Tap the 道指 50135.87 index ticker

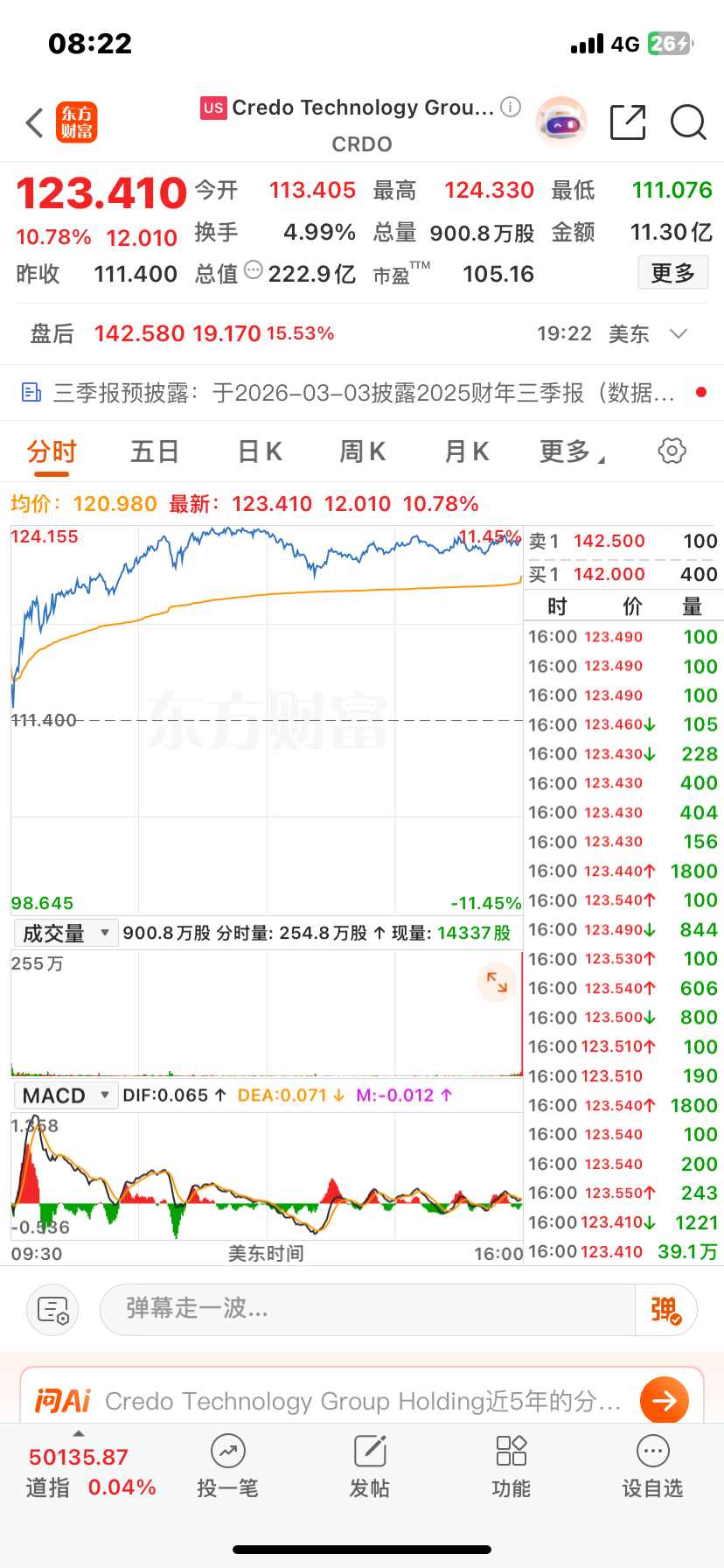[x=91, y=1472]
